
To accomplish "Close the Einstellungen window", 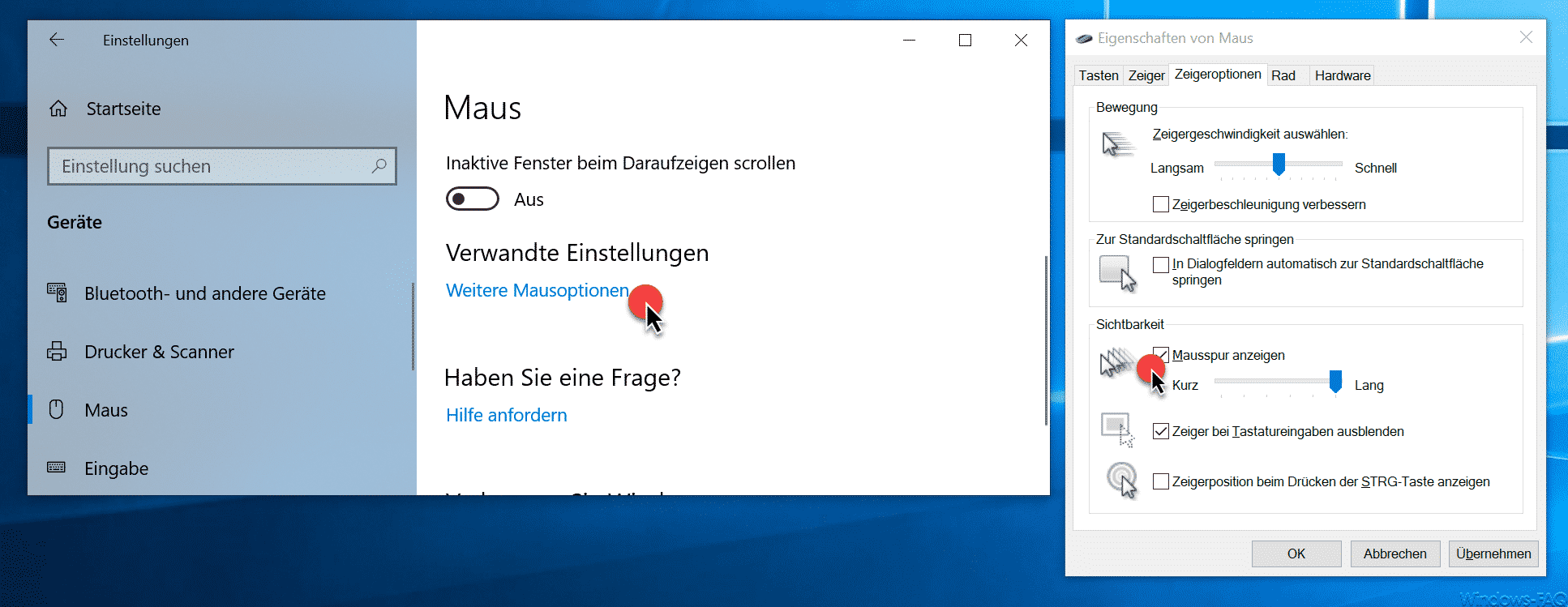I will point(1021,40).
